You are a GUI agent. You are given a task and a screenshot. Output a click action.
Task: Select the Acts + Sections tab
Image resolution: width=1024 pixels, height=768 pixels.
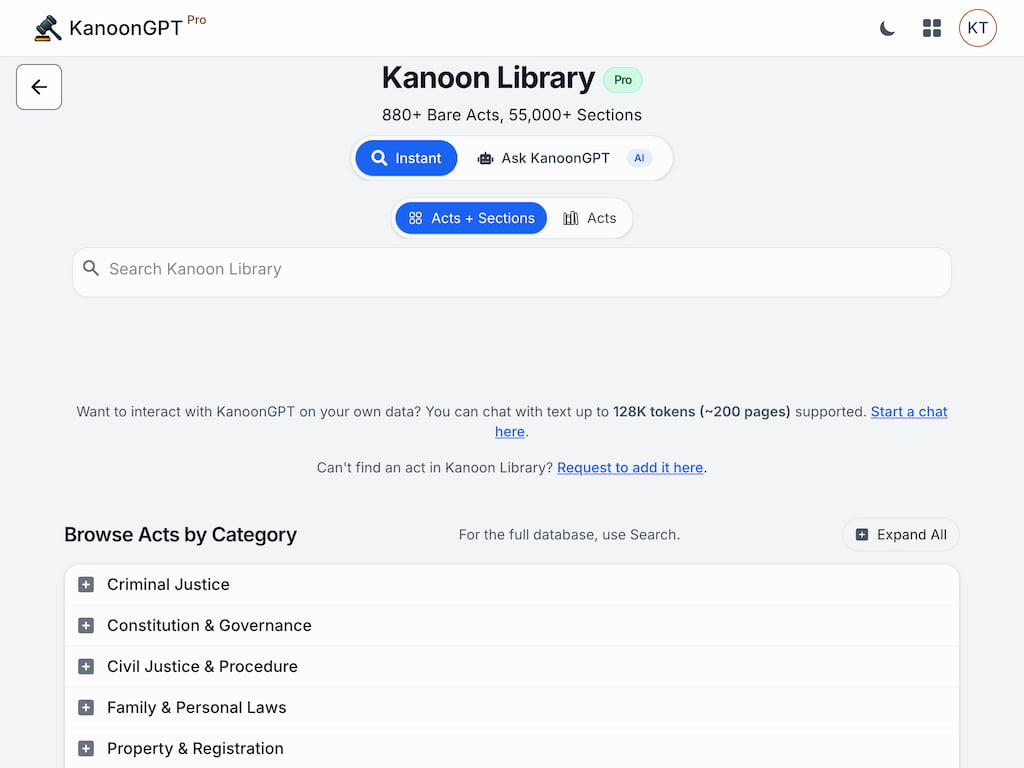tap(470, 218)
